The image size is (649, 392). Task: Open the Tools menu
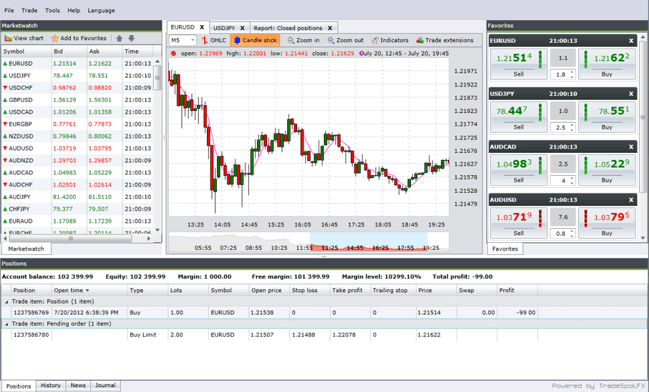coord(52,10)
